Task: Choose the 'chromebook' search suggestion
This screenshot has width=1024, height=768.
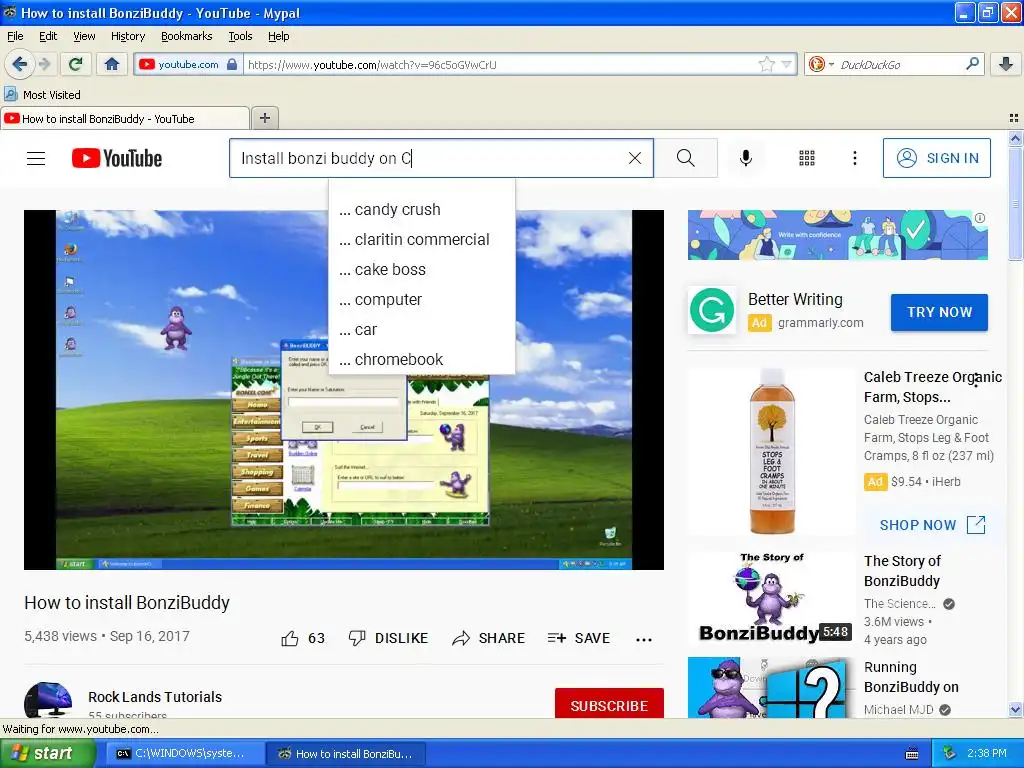Action: 422,360
